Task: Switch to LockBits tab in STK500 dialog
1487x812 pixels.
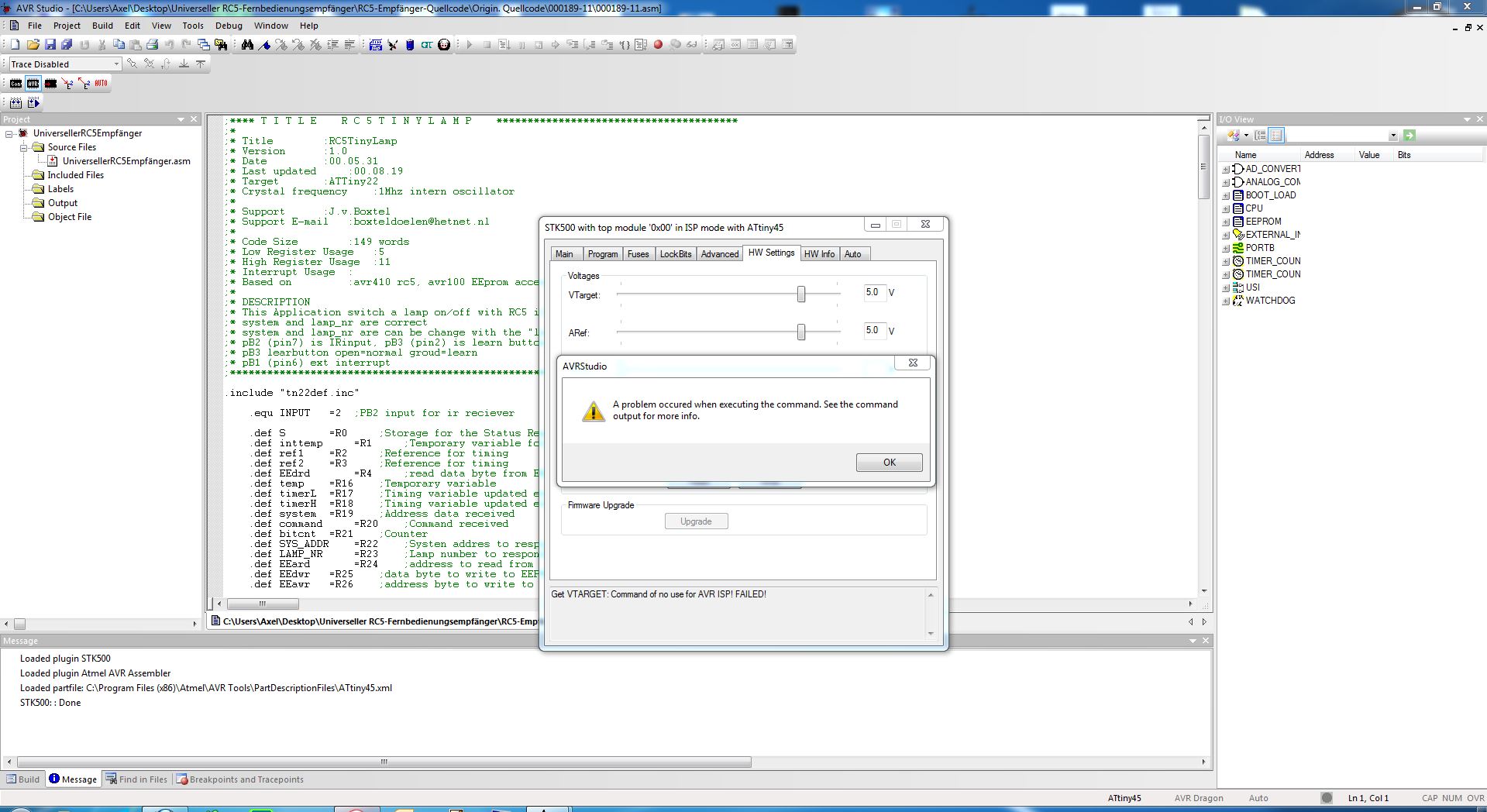Action: (x=676, y=254)
